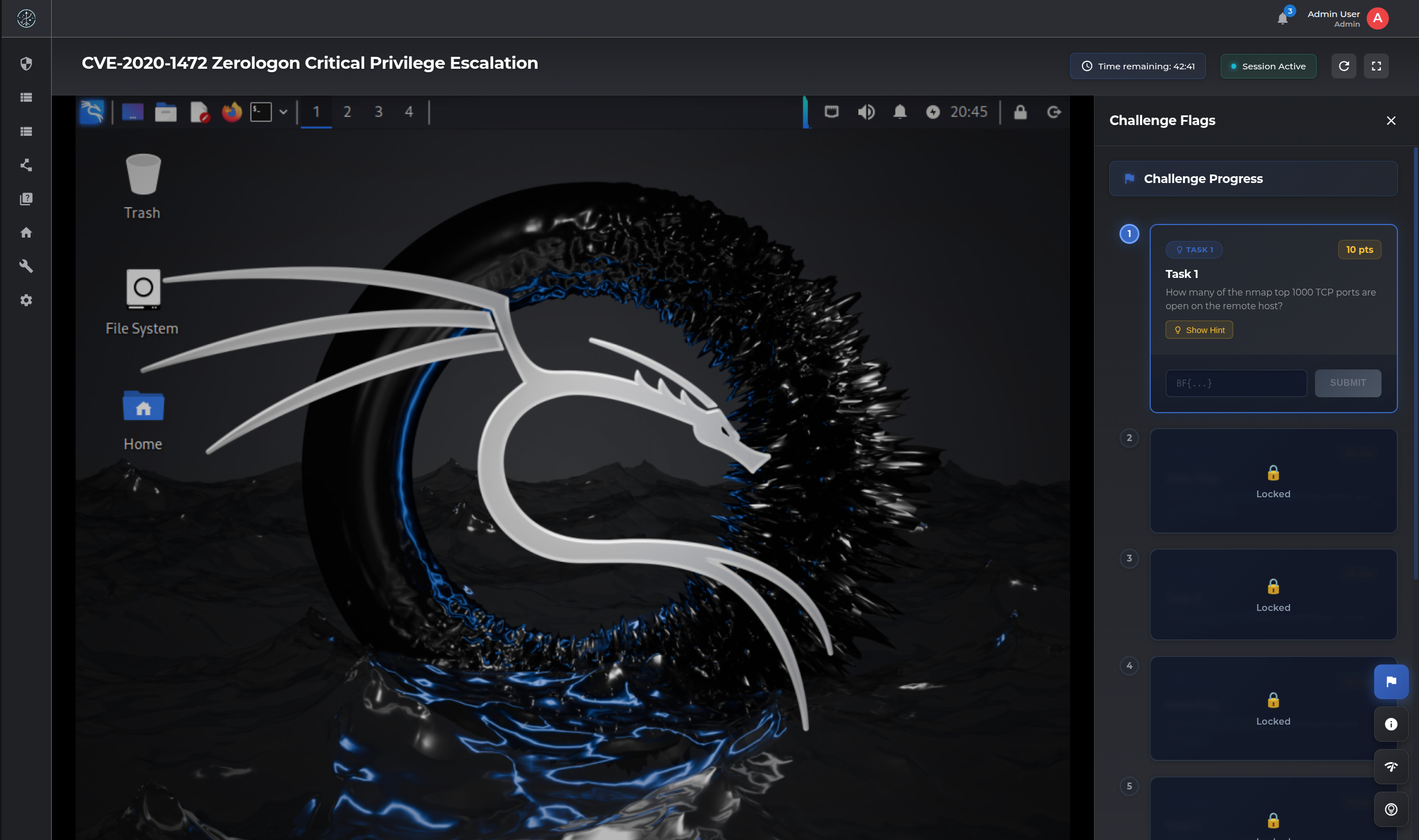Viewport: 1419px width, 840px height.
Task: Open the Kali dragon applications menu
Action: tap(92, 112)
